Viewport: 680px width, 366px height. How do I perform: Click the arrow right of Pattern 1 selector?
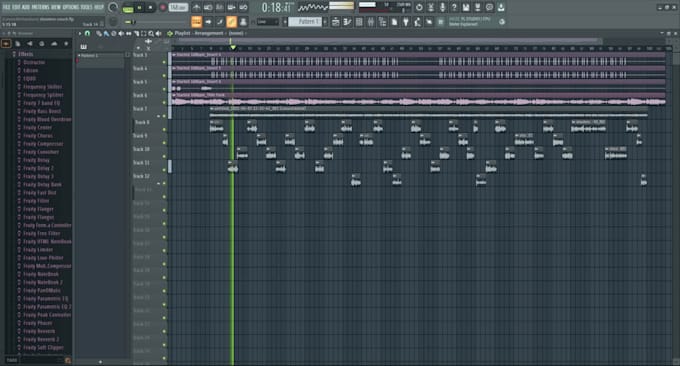[x=325, y=22]
